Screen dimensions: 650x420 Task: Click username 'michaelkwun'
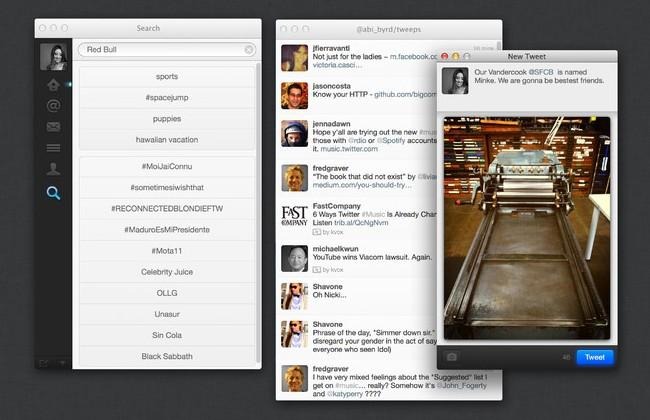335,249
